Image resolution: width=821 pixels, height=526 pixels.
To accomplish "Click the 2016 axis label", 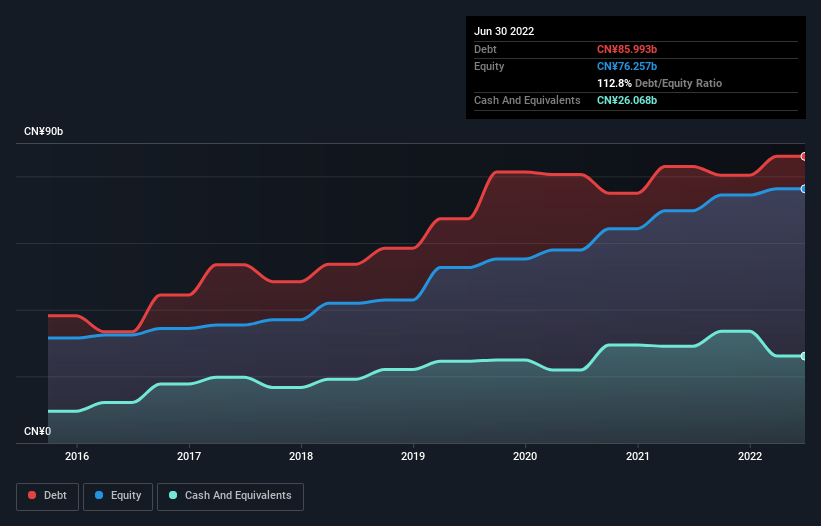I will [x=77, y=456].
